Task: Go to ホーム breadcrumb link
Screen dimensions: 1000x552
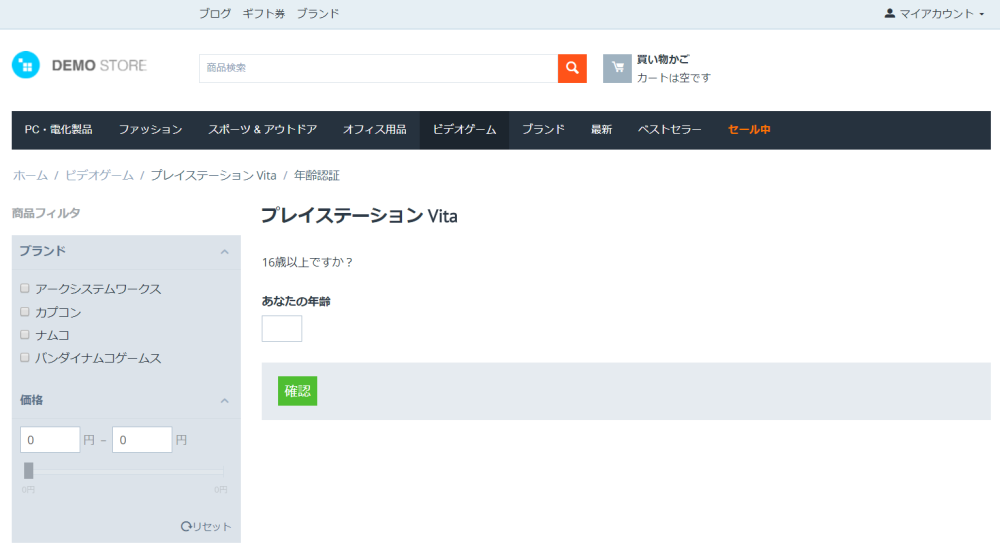Action: (x=31, y=175)
